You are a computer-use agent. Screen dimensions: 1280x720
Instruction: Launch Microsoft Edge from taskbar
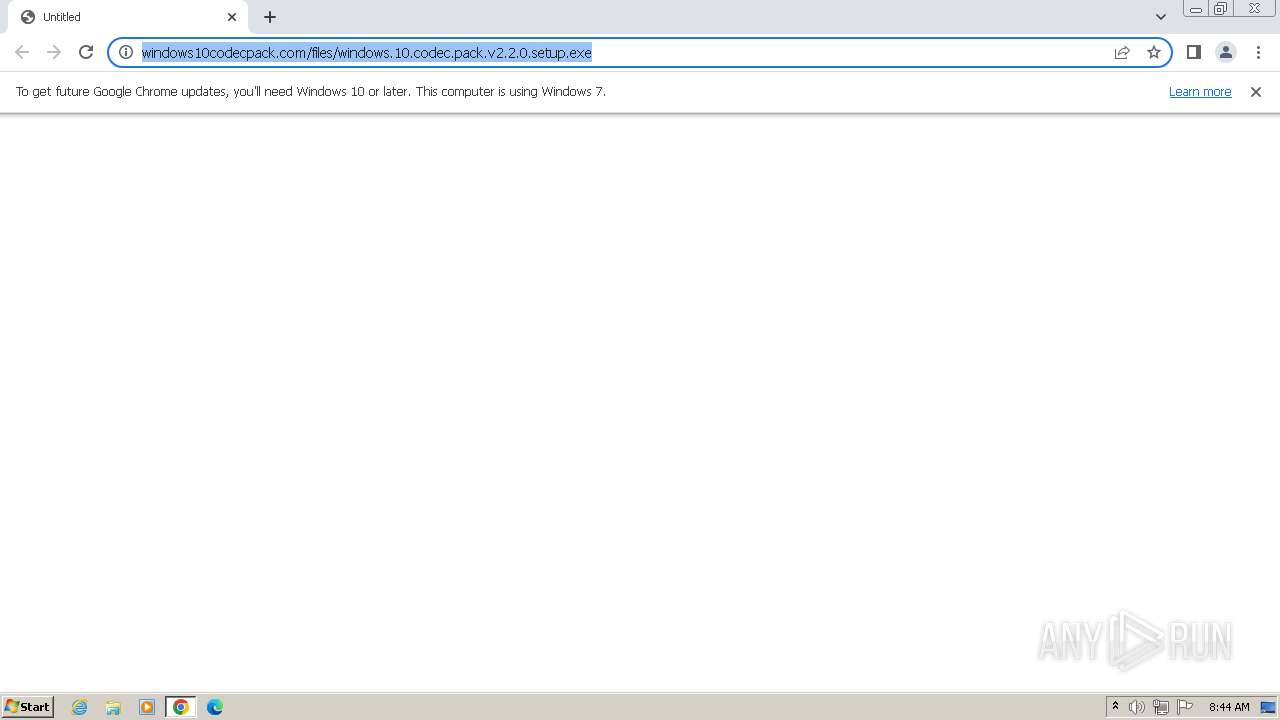[215, 707]
